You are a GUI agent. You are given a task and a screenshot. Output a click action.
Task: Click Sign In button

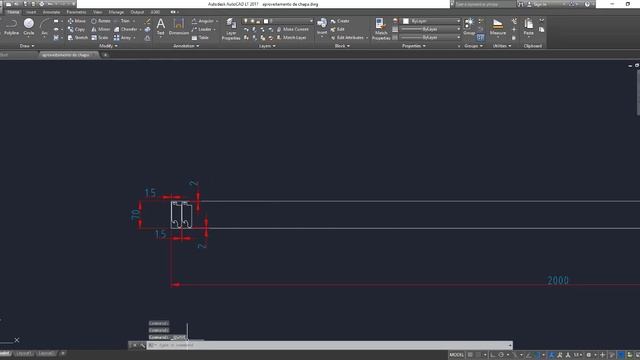[539, 4]
